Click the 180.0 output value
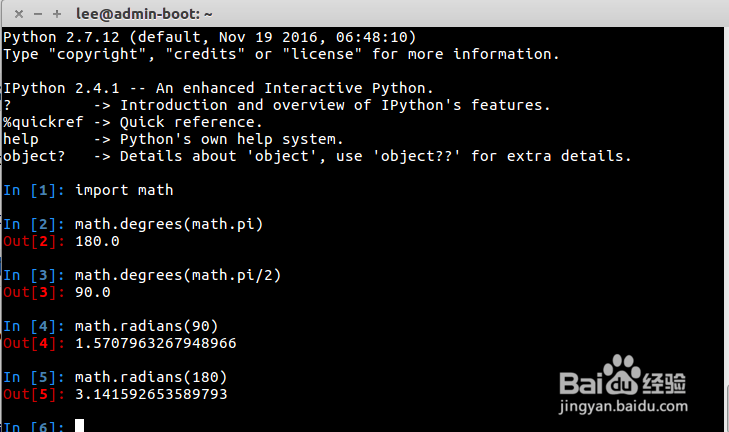Viewport: 729px width, 432px height. pos(96,241)
